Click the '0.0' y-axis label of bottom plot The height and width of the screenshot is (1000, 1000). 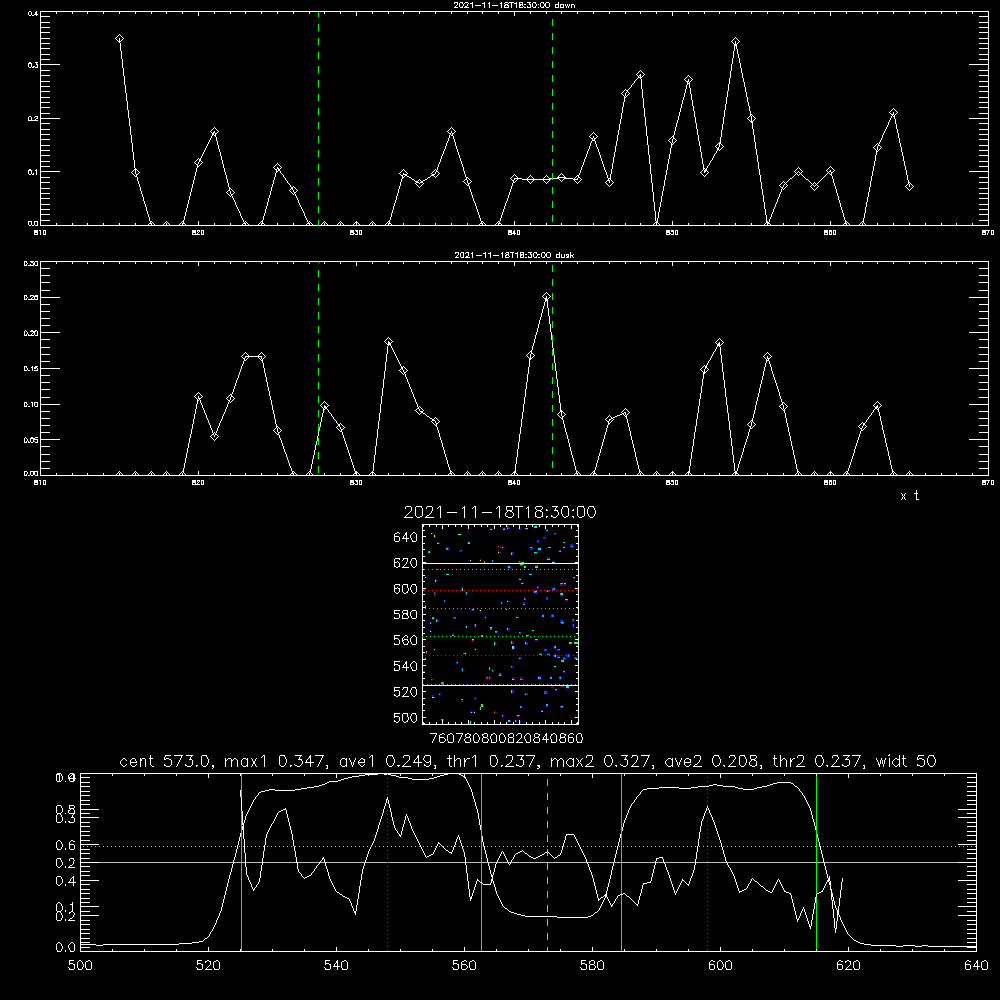66,948
